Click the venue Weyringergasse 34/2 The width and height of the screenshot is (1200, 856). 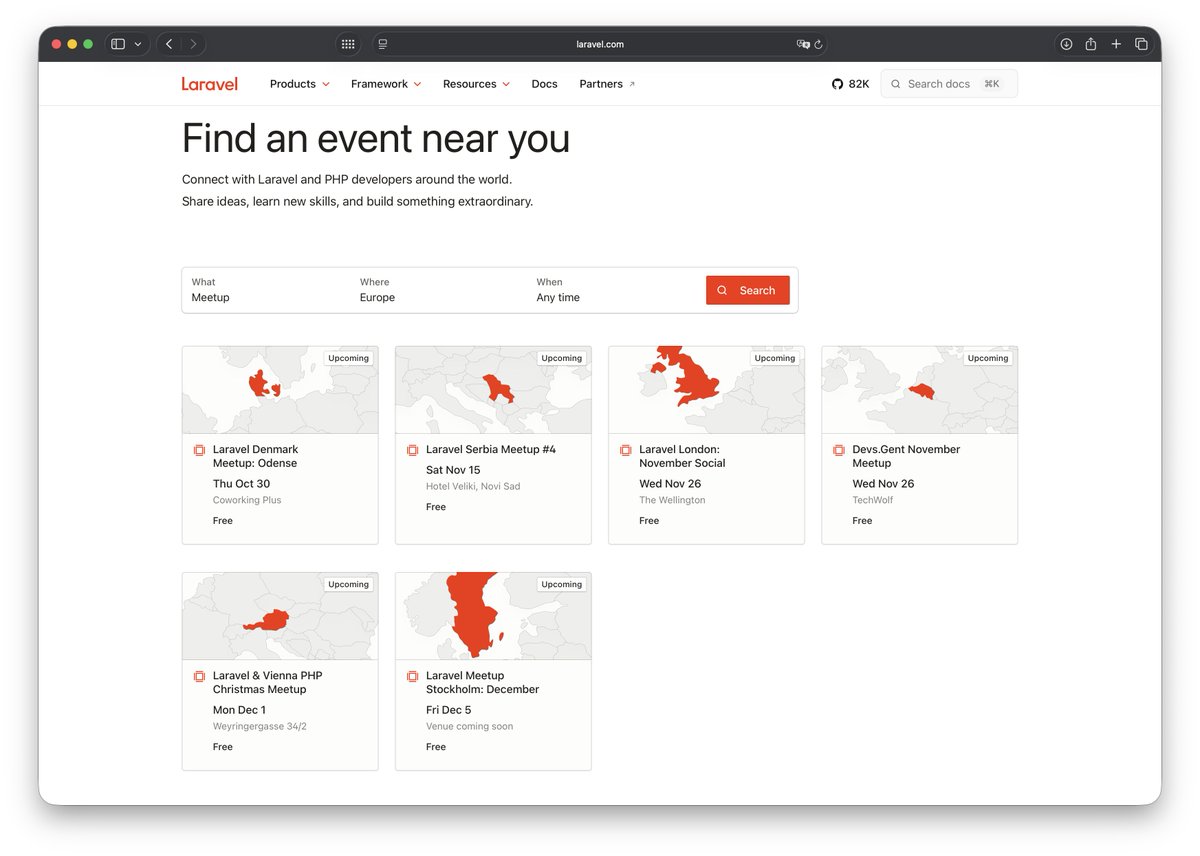tap(259, 726)
